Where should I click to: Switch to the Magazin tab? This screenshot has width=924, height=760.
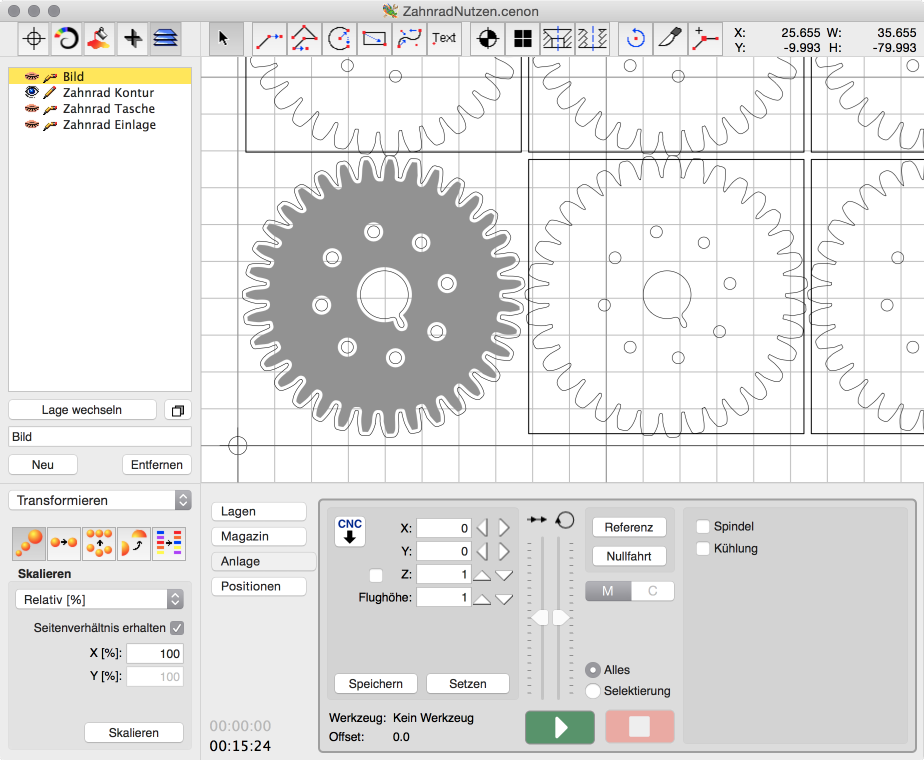click(x=258, y=537)
